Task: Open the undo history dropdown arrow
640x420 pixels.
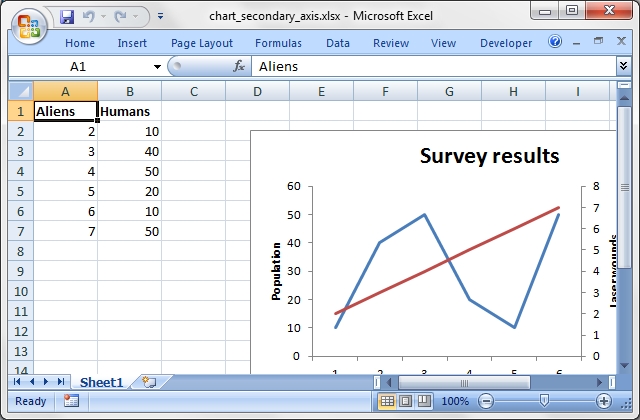Action: tap(103, 16)
